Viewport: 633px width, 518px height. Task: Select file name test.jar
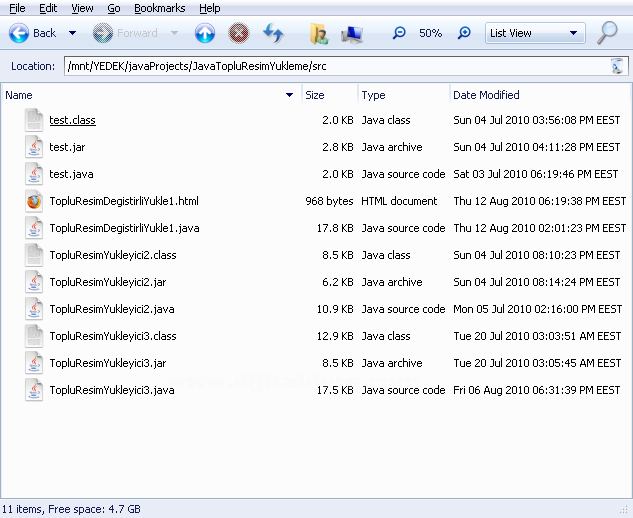coord(67,147)
